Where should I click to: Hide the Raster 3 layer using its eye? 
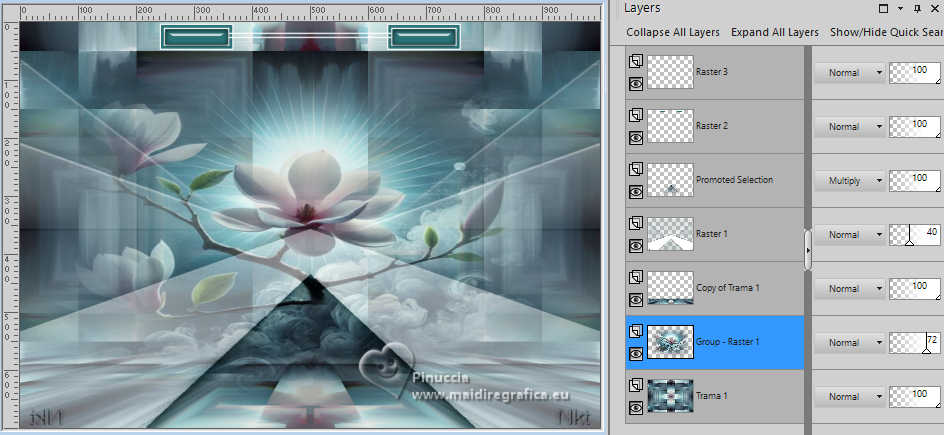[636, 84]
